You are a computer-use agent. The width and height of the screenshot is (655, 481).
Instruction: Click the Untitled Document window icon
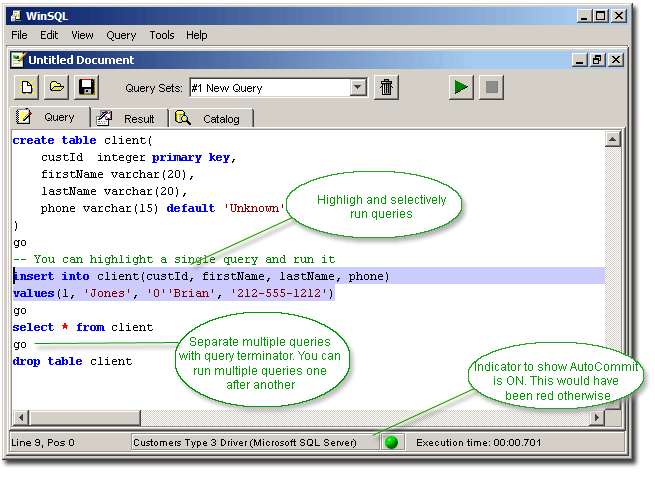[18, 60]
